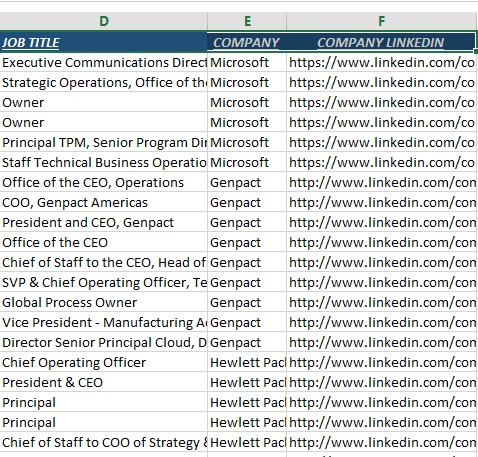Select Director Senior Principal Cloud cell
The width and height of the screenshot is (478, 457).
click(103, 342)
